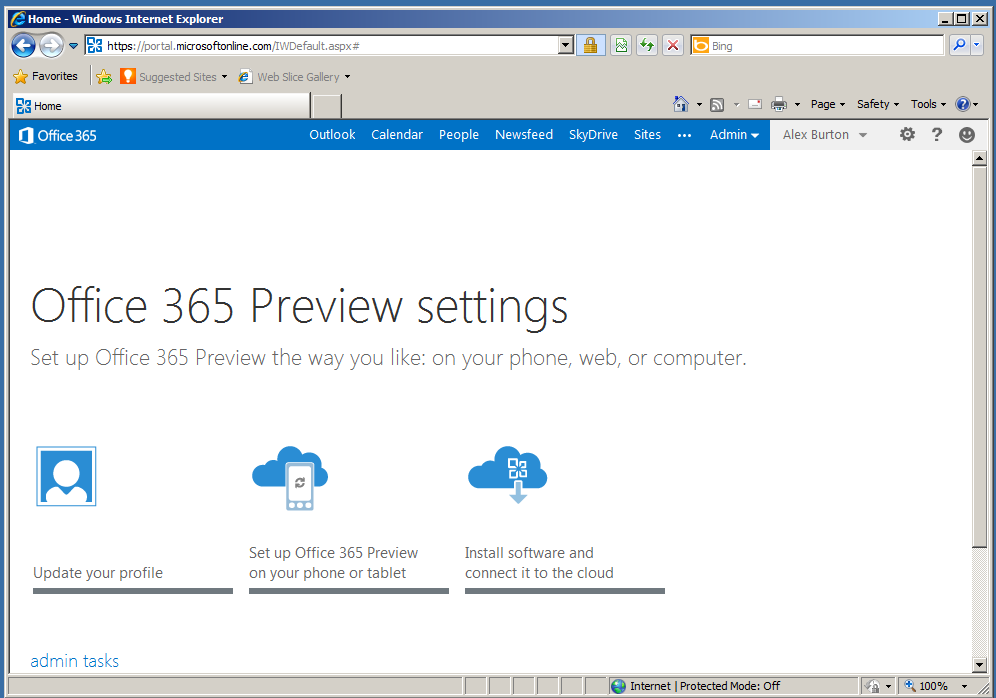Click the Home page house icon

pyautogui.click(x=681, y=104)
